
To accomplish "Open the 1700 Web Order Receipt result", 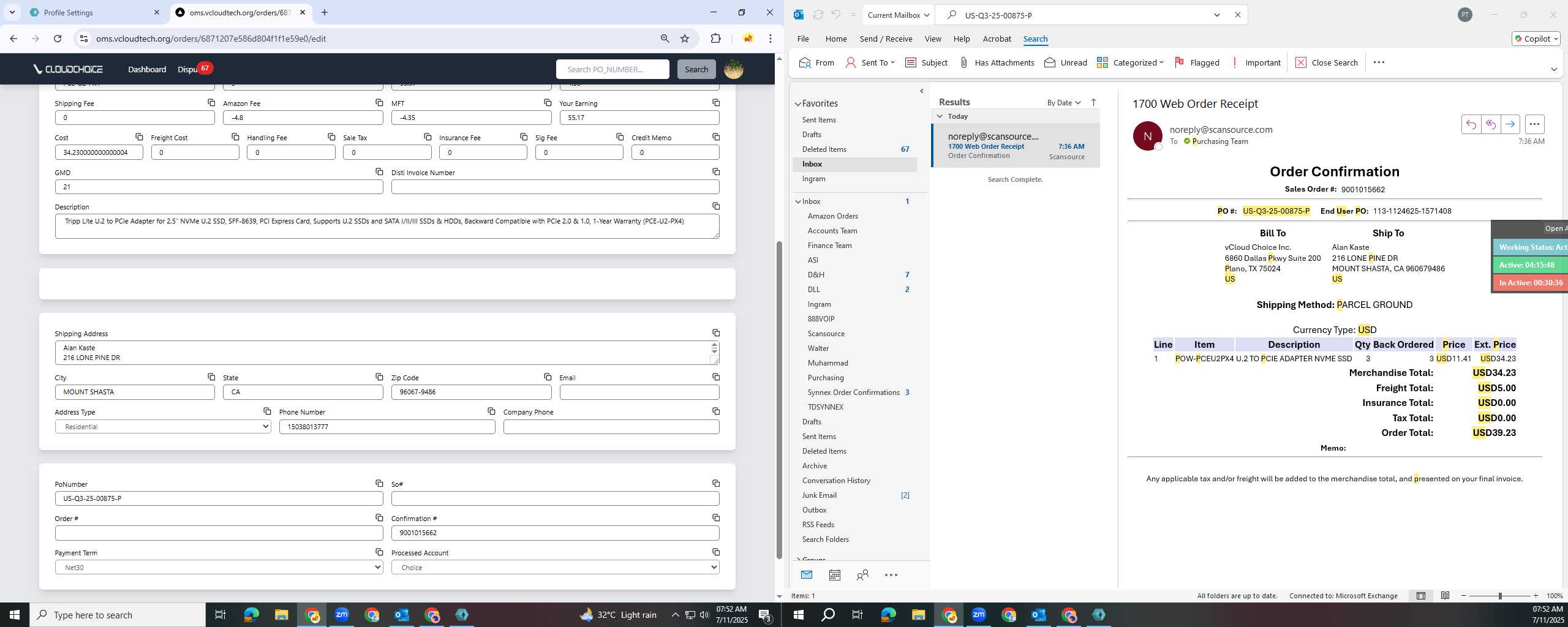I will tap(1016, 146).
